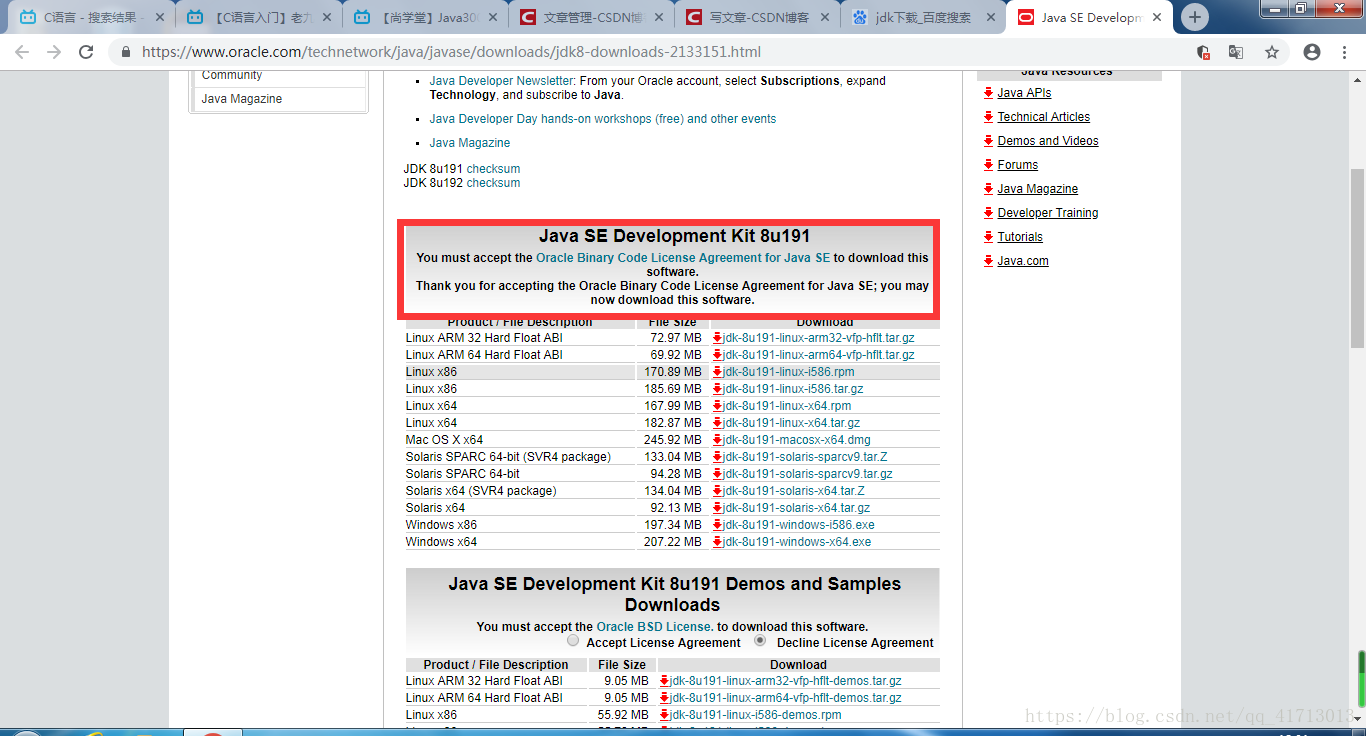1366x736 pixels.
Task: Switch to the '【尚学堂】Java300' tab
Action: [423, 17]
